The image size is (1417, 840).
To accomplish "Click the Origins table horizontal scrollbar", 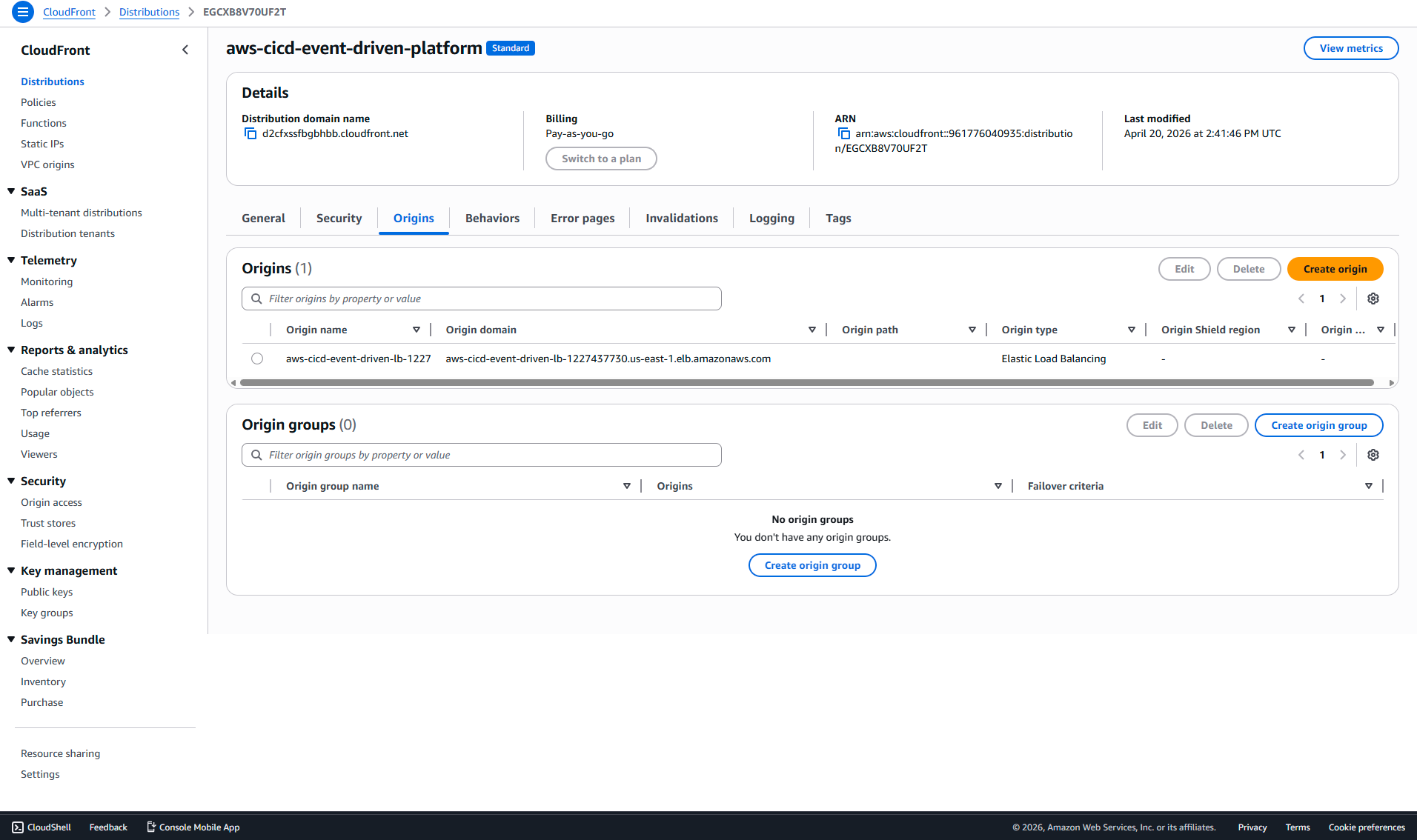I will (x=806, y=383).
